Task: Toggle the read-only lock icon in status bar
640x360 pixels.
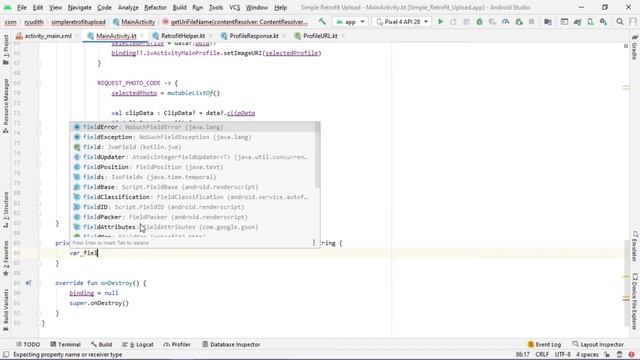Action: click(607, 354)
